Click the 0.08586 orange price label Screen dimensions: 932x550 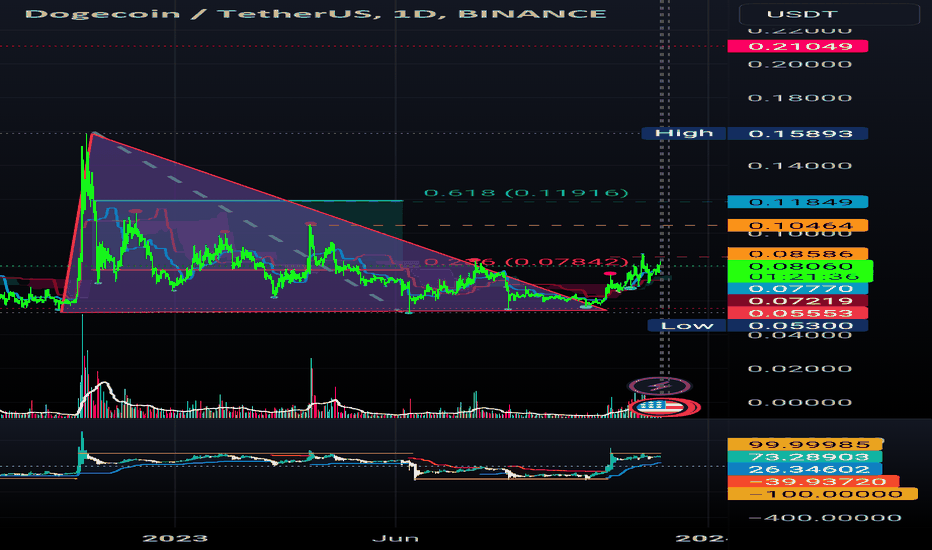tap(798, 254)
